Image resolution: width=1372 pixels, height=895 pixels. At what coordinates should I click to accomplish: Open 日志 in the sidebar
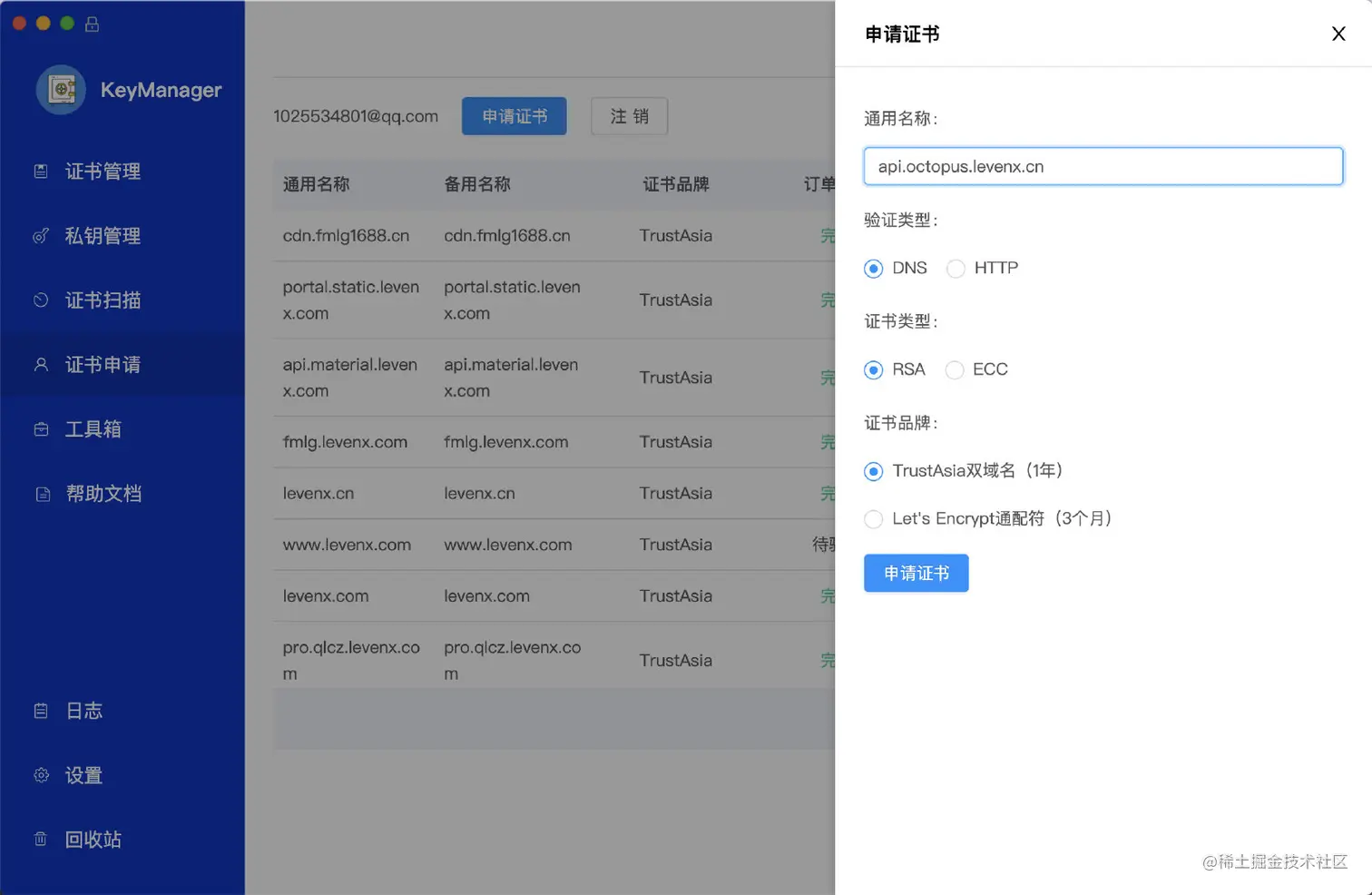coord(122,711)
